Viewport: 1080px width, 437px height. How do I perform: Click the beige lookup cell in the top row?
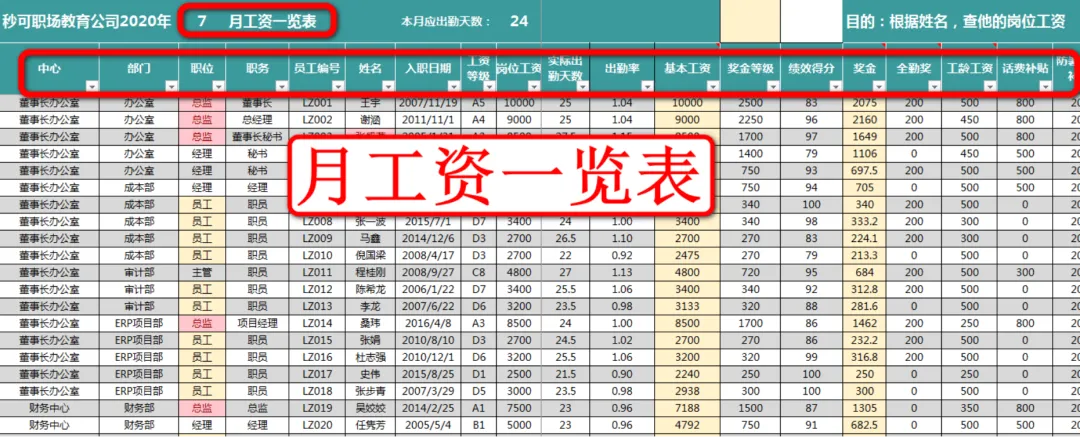click(750, 21)
